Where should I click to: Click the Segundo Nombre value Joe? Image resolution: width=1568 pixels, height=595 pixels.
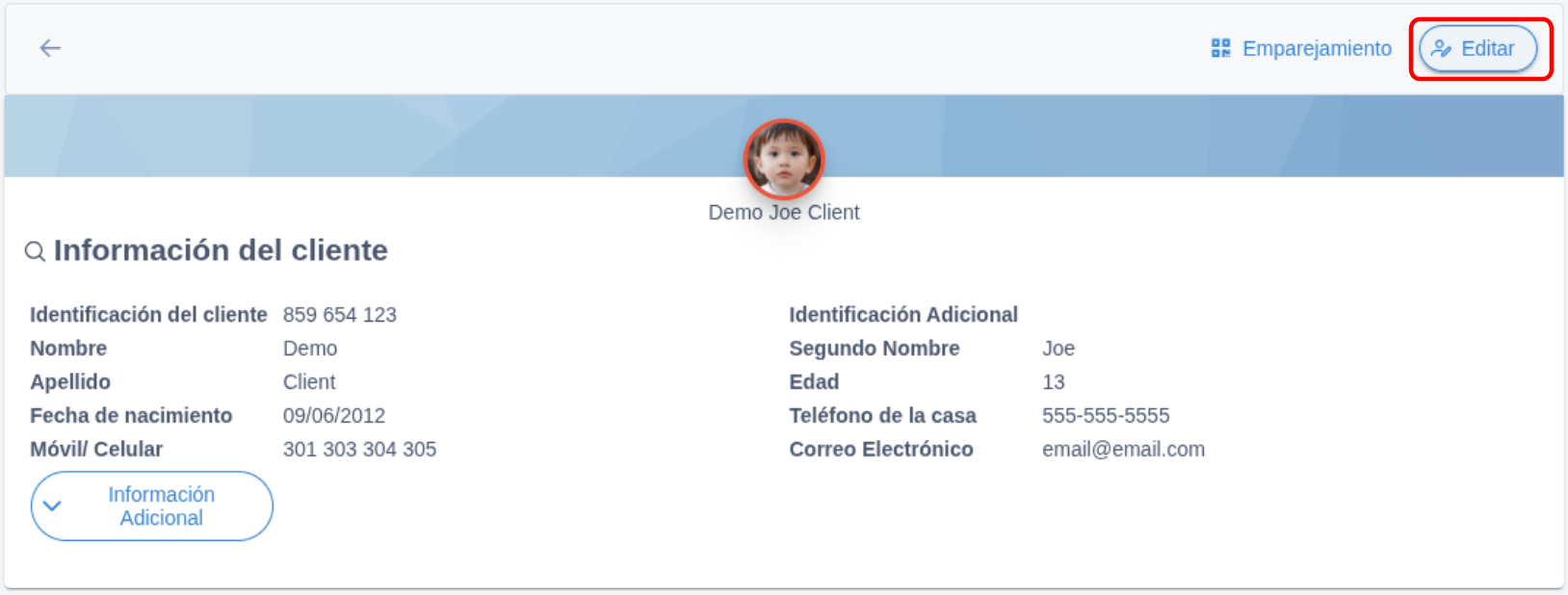[1058, 349]
